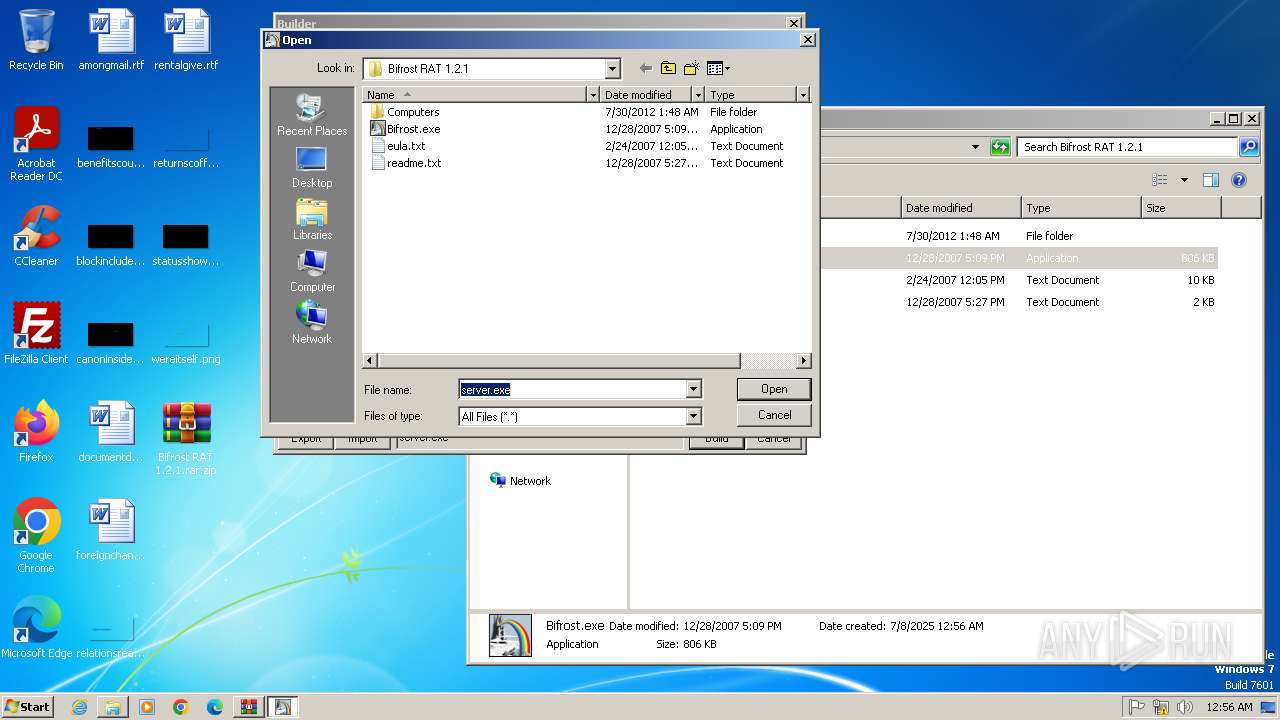This screenshot has width=1280, height=720.
Task: Select Computer in the places bar
Action: point(312,272)
